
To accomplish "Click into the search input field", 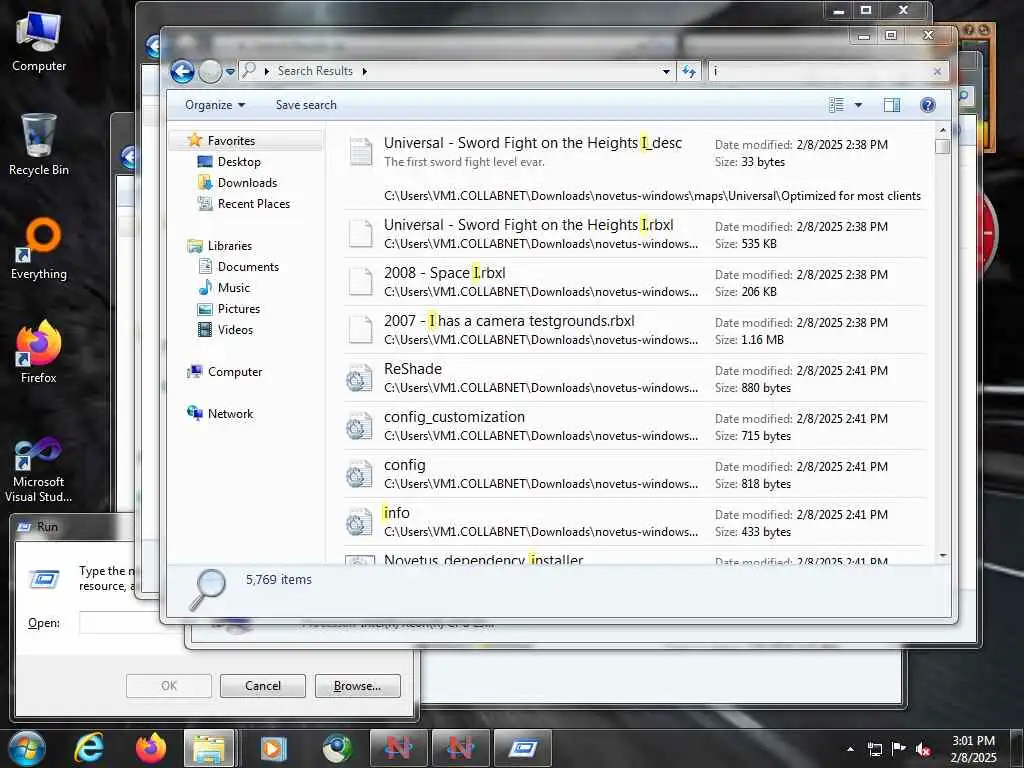I will click(820, 71).
